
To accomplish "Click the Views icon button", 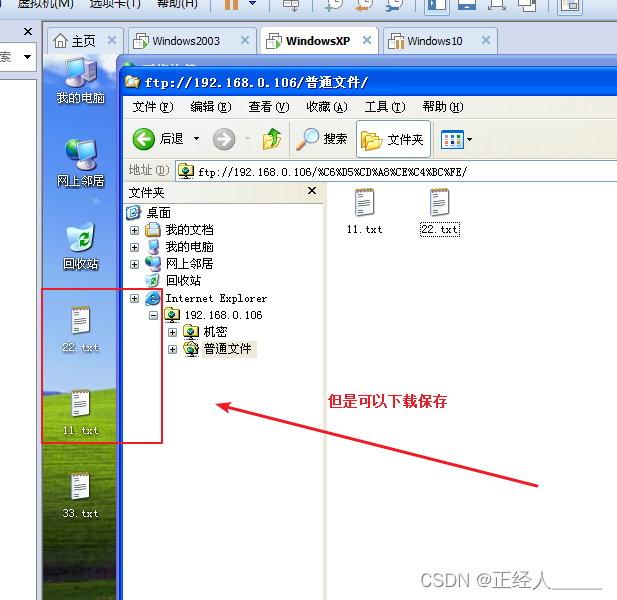I will (452, 139).
